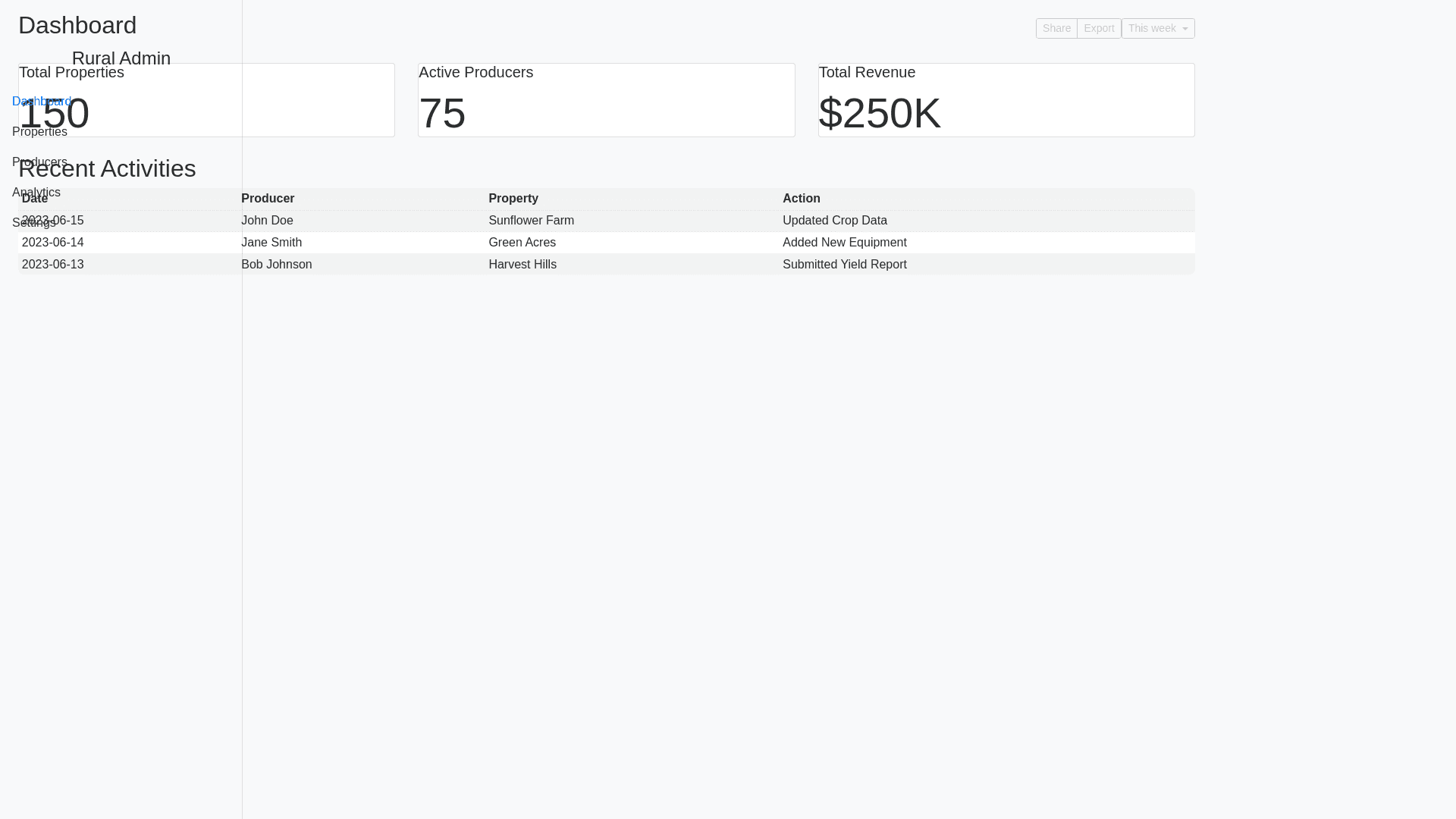The image size is (1456, 819).
Task: Open Analytics sidebar link
Action: tap(36, 193)
